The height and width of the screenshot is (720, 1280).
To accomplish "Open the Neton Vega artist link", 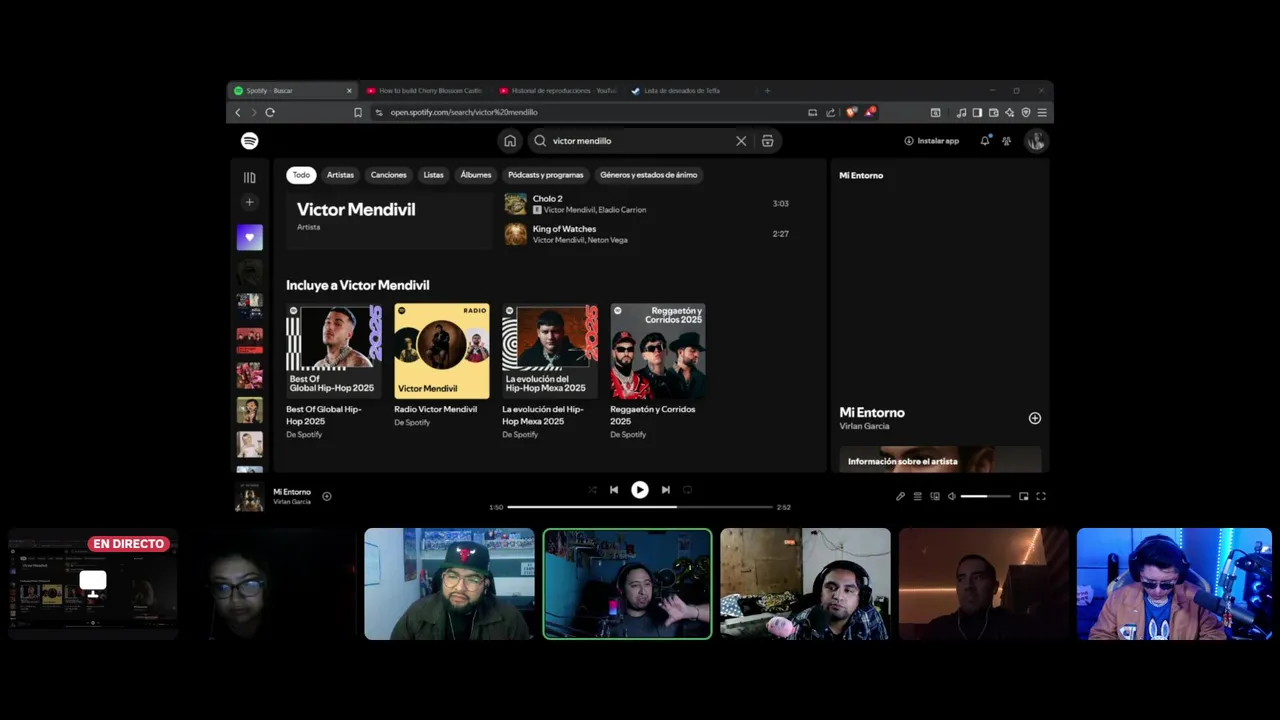I will coord(606,240).
